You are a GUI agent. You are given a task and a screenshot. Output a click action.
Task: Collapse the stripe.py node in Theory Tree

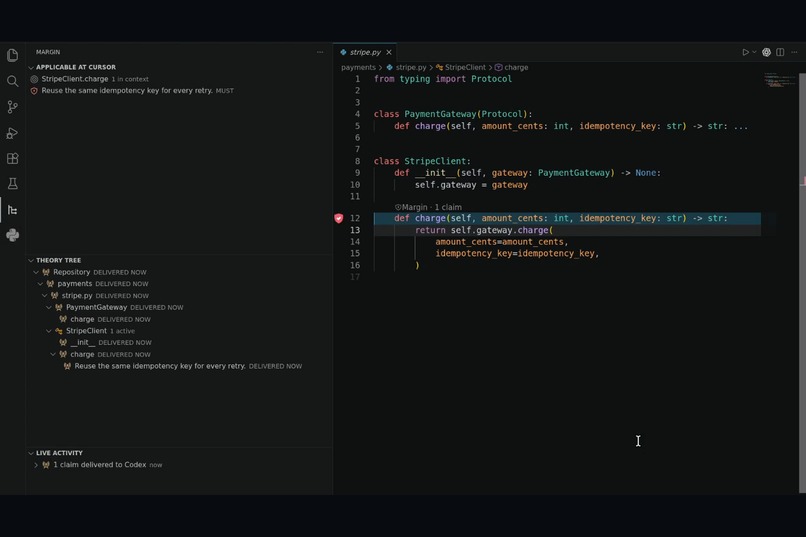coord(44,296)
